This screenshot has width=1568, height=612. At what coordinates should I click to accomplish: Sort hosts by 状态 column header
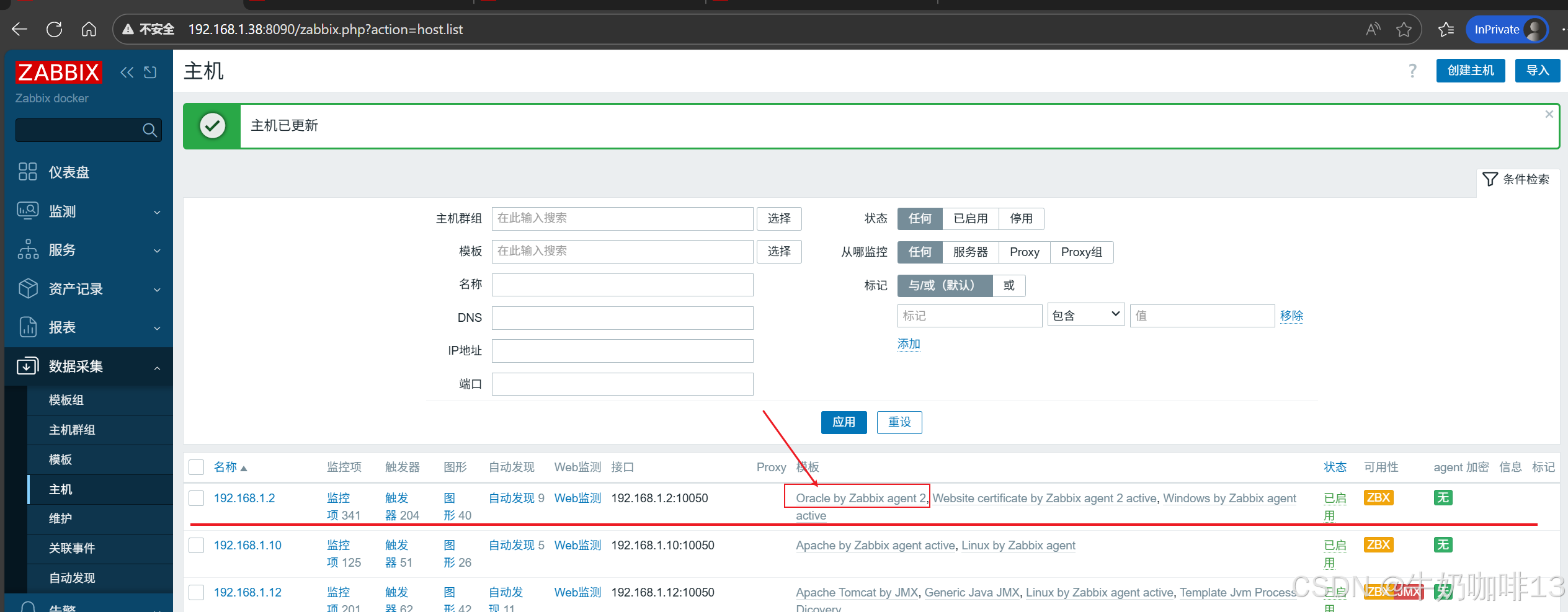[x=1335, y=467]
